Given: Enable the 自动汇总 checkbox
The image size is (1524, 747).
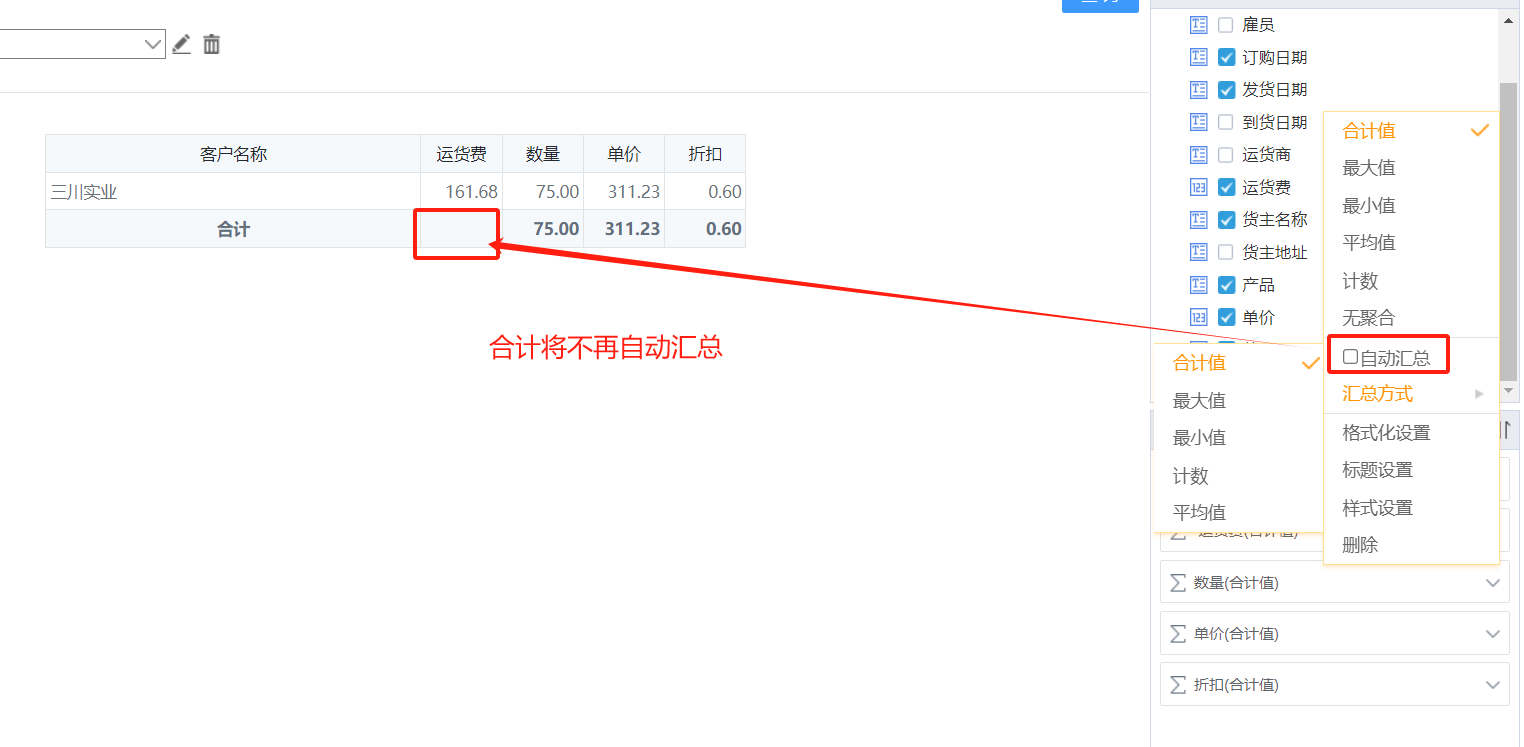Looking at the screenshot, I should [1350, 357].
